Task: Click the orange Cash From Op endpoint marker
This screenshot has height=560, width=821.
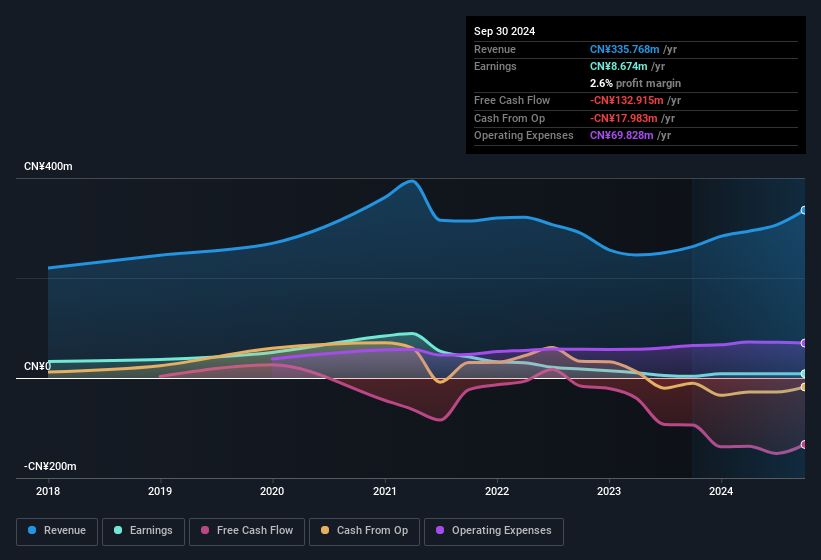Action: coord(804,387)
